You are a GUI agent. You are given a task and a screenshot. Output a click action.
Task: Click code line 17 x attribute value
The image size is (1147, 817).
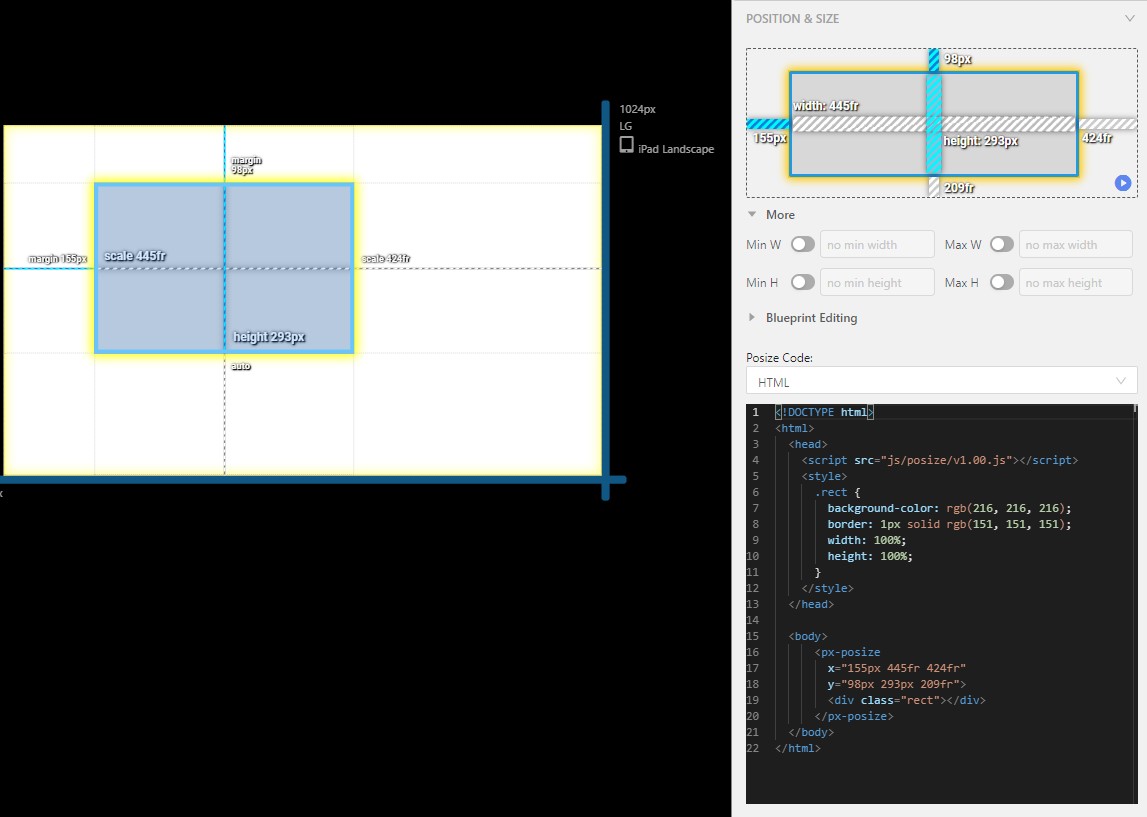click(x=903, y=668)
